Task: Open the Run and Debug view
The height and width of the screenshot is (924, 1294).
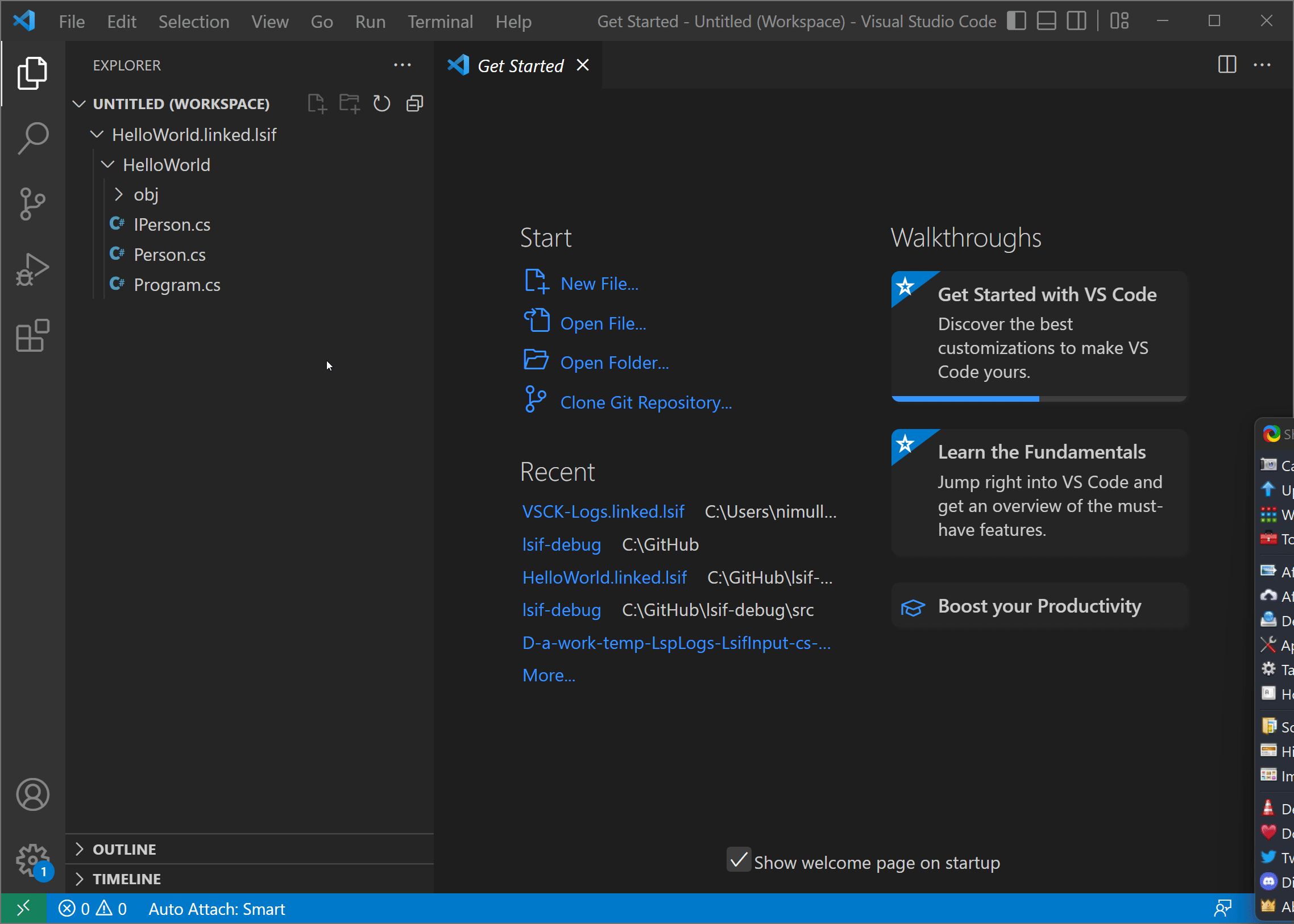Action: click(x=32, y=269)
